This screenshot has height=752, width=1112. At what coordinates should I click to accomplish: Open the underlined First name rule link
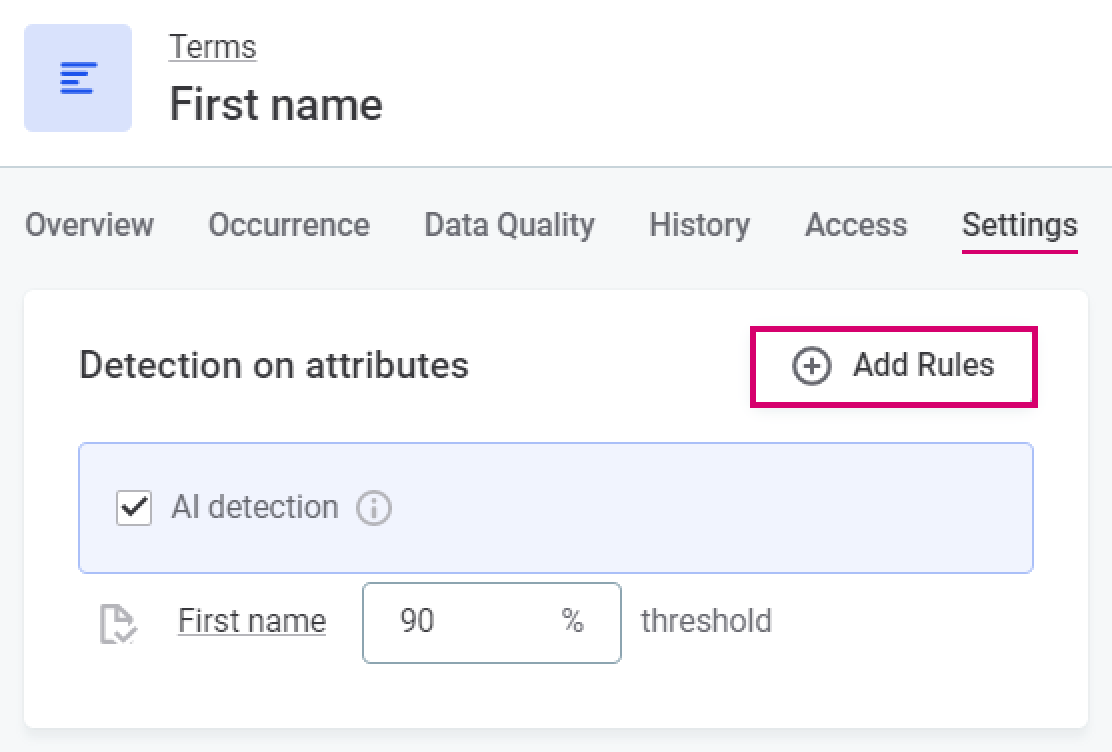point(252,621)
